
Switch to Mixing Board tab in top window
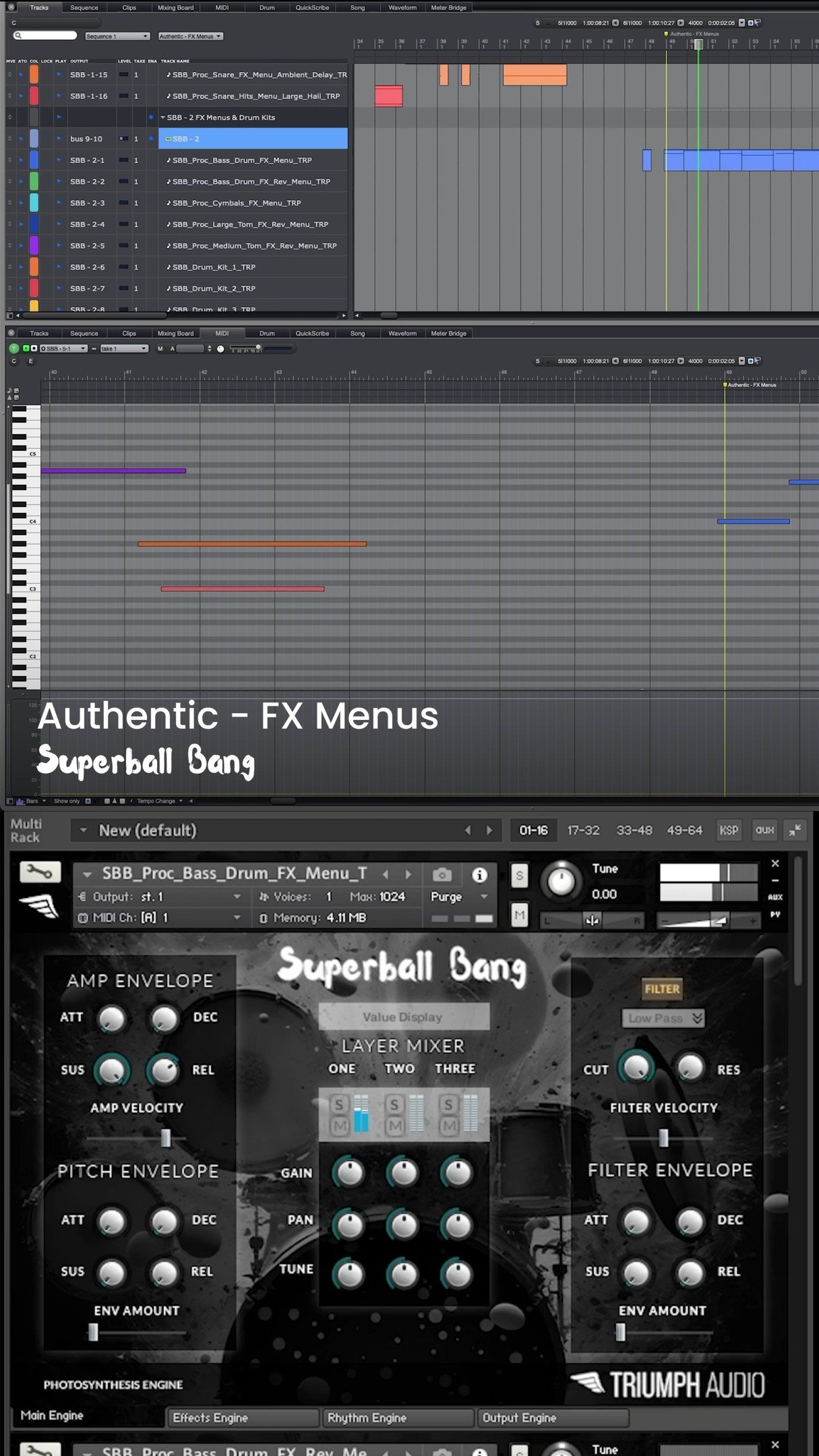tap(175, 7)
